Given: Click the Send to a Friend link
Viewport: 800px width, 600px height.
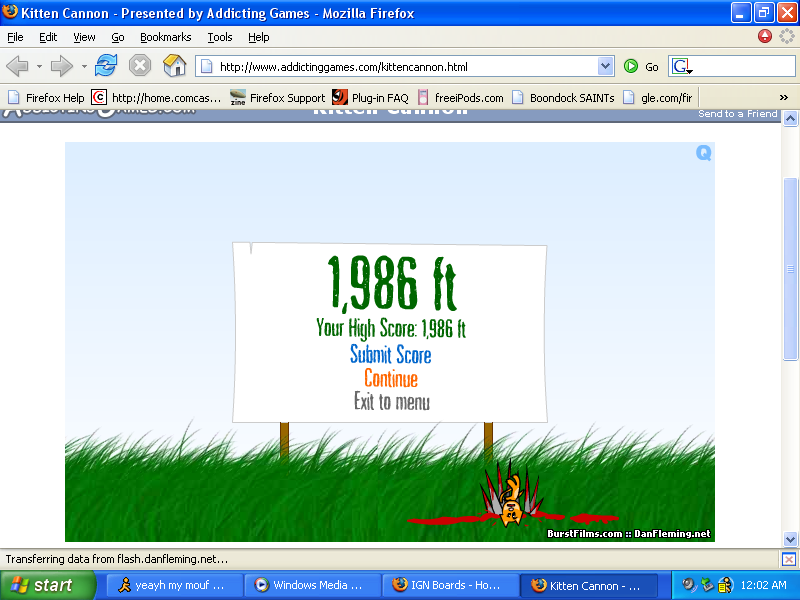Looking at the screenshot, I should tap(738, 114).
